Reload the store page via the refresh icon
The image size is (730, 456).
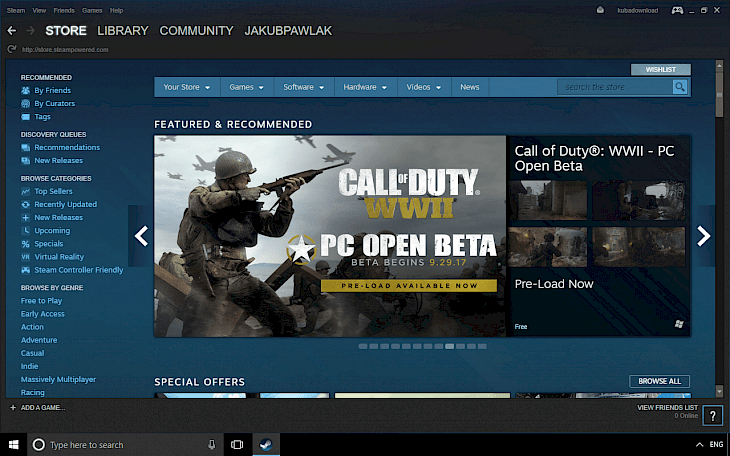tap(12, 49)
